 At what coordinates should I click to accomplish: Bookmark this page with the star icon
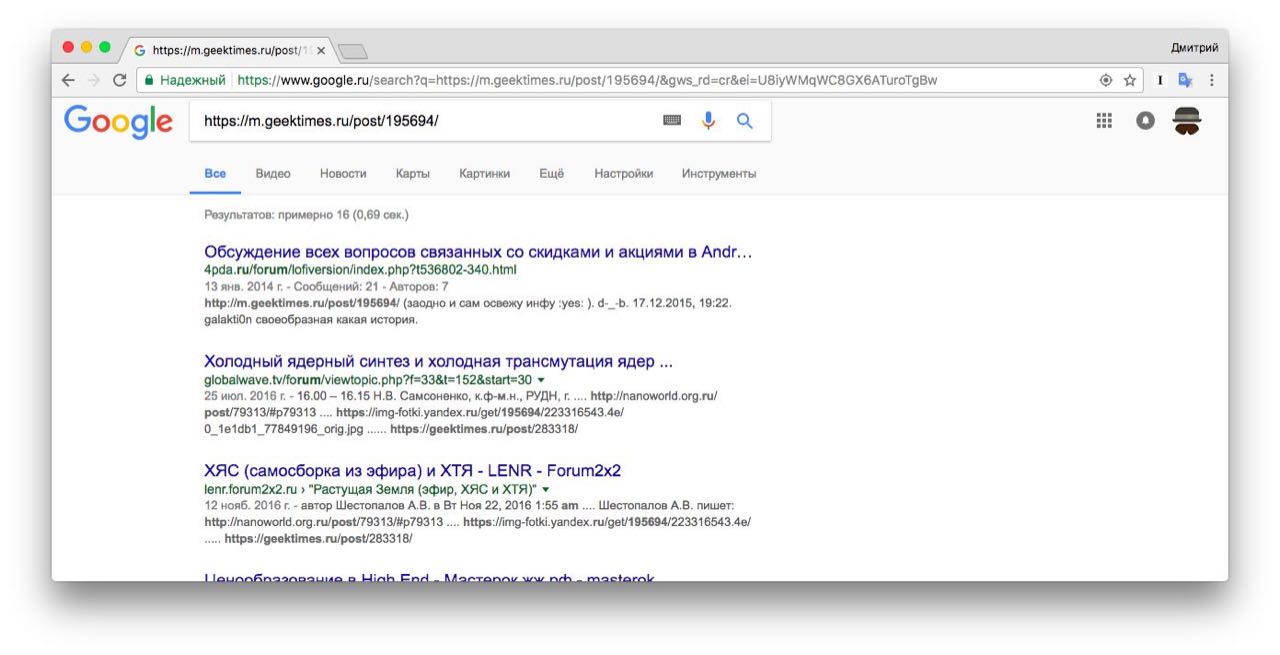coord(1130,80)
